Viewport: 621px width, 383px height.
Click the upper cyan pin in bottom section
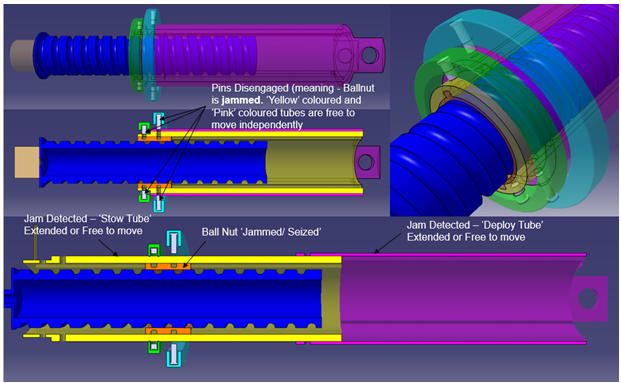point(174,242)
